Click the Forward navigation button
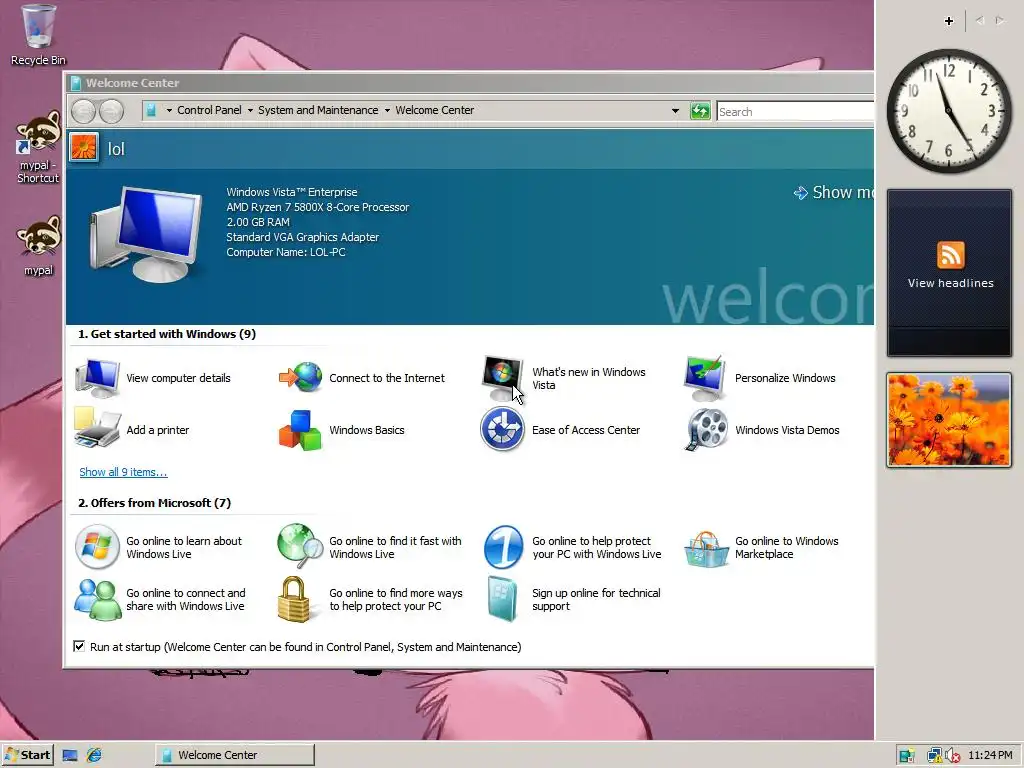1024x768 pixels. click(111, 111)
